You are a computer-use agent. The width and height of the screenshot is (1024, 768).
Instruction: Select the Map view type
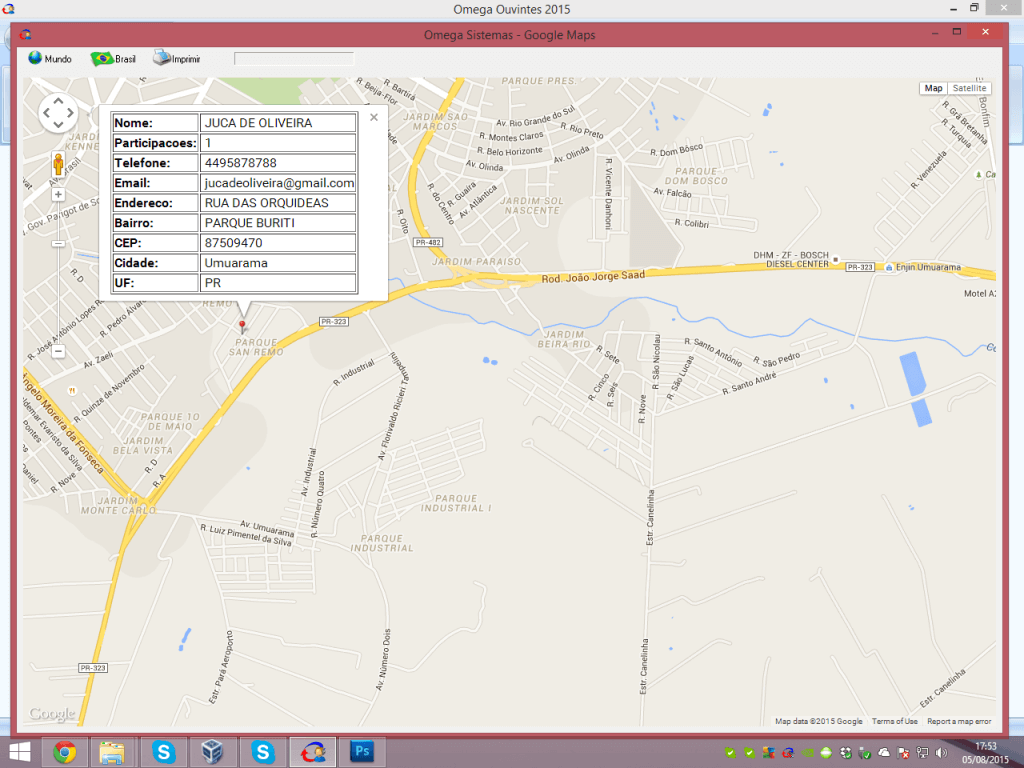(933, 88)
